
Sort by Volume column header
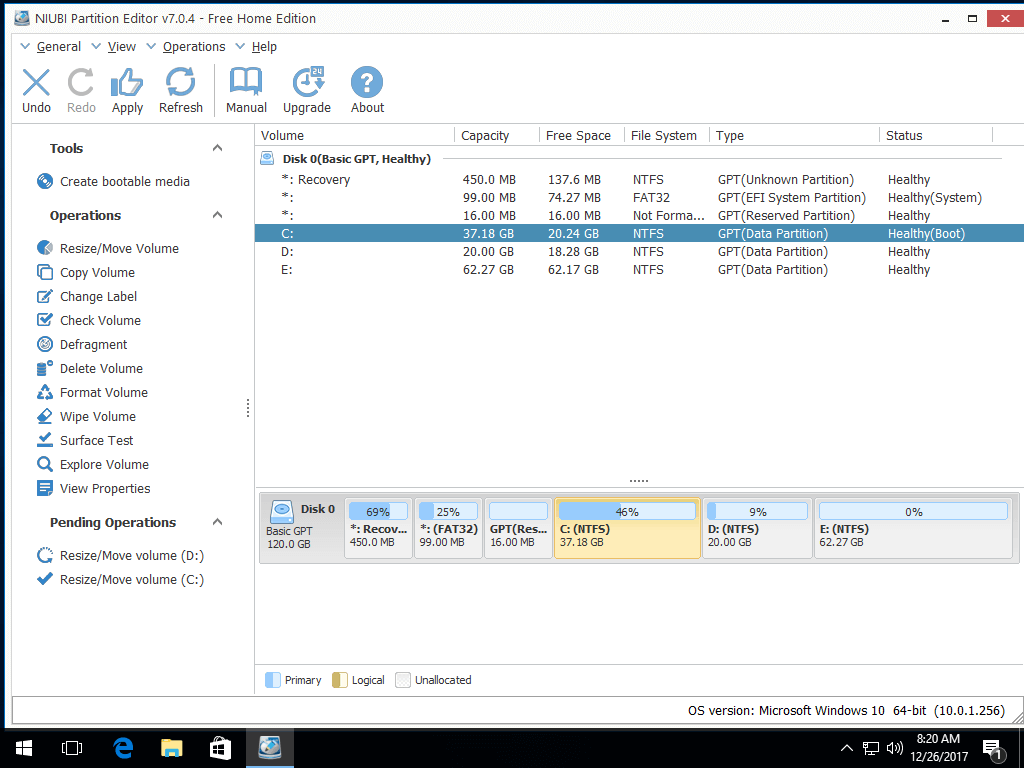[x=355, y=135]
